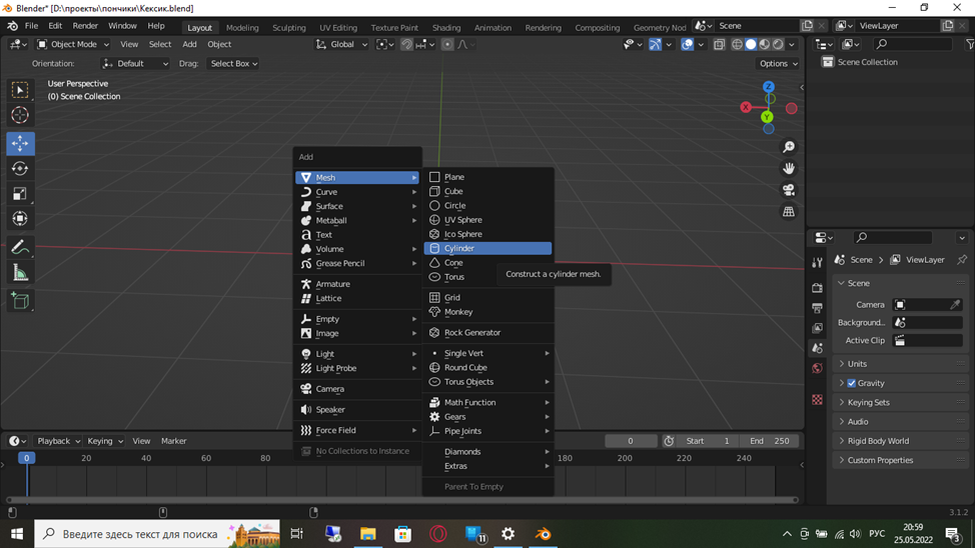975x548 pixels.
Task: Toggle camera view icon
Action: pyautogui.click(x=788, y=190)
